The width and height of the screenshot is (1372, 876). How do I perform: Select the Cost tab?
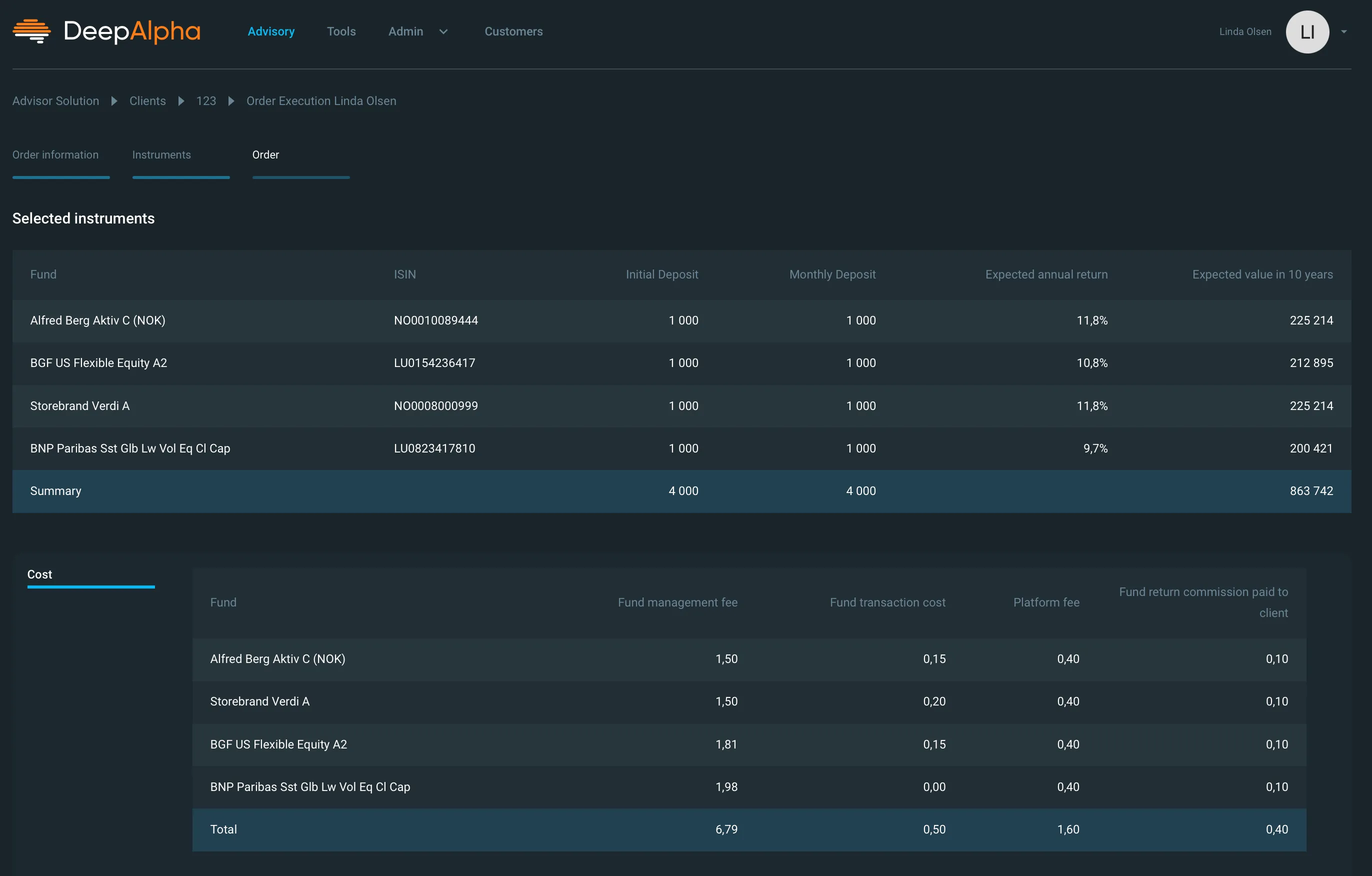click(91, 577)
